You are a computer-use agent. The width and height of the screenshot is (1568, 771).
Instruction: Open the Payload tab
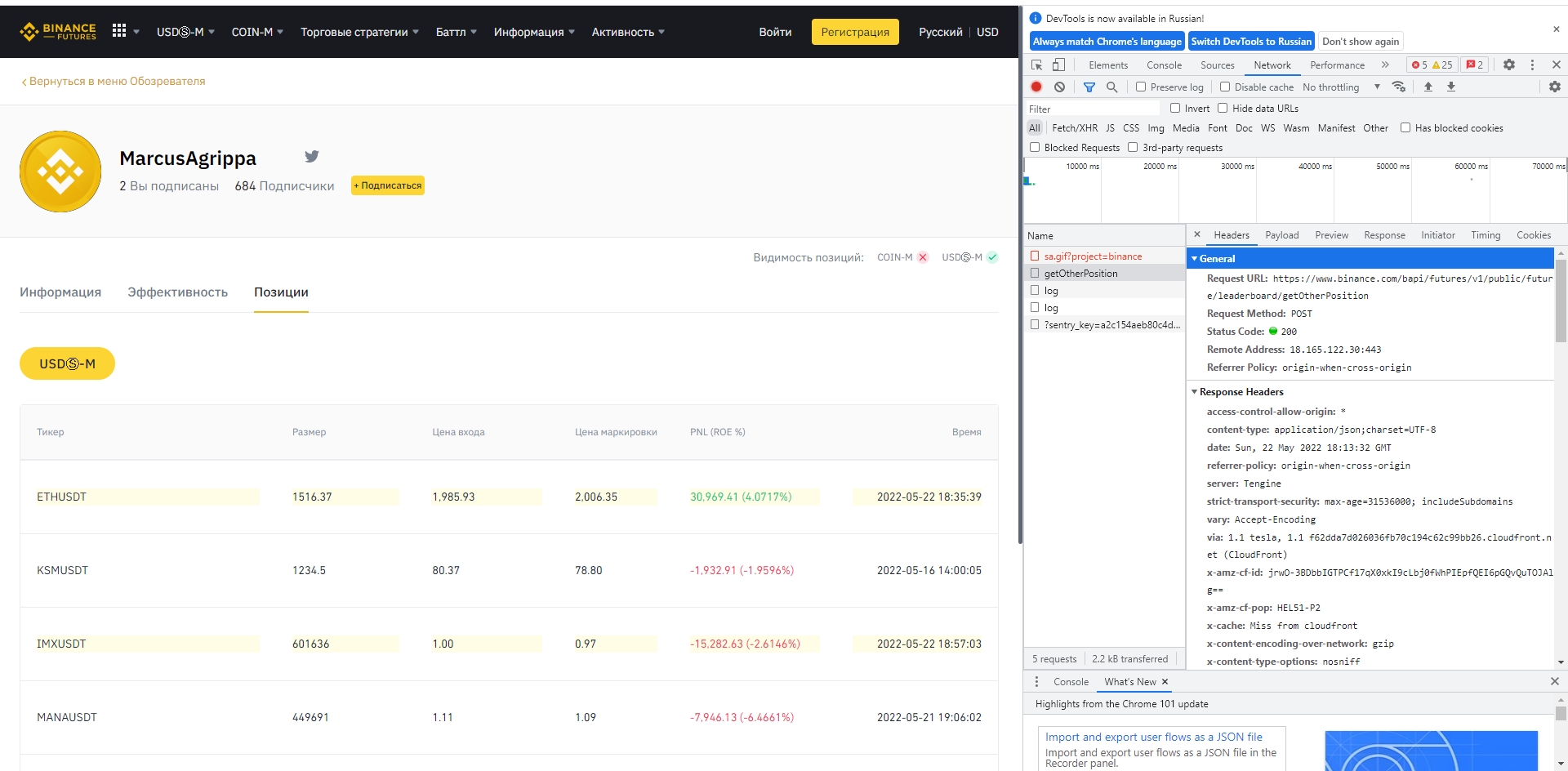pyautogui.click(x=1281, y=235)
